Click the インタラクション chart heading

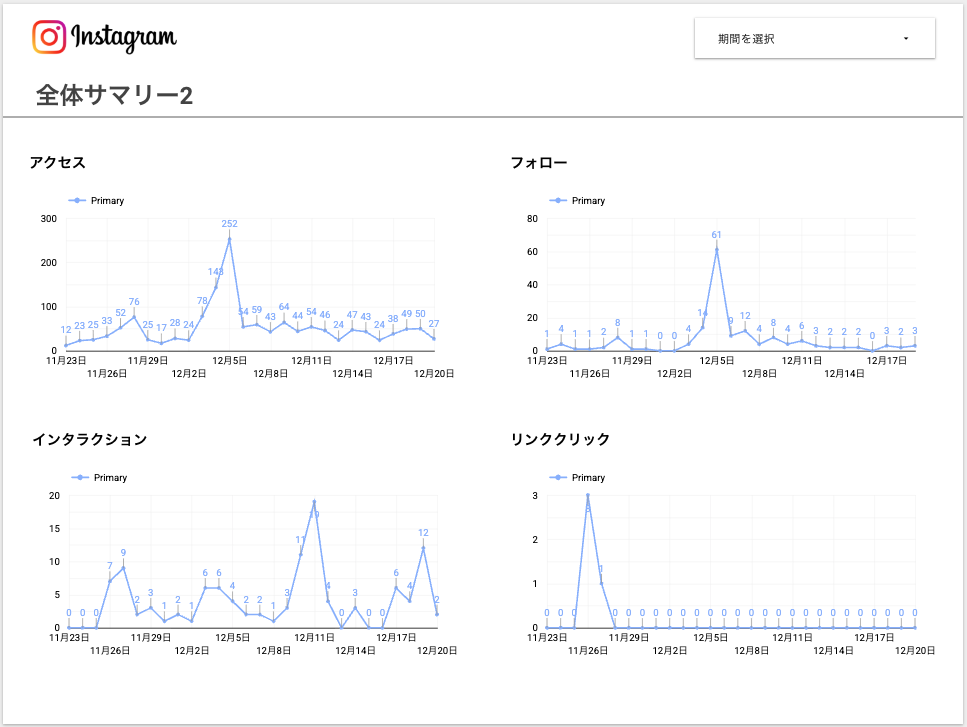point(89,439)
